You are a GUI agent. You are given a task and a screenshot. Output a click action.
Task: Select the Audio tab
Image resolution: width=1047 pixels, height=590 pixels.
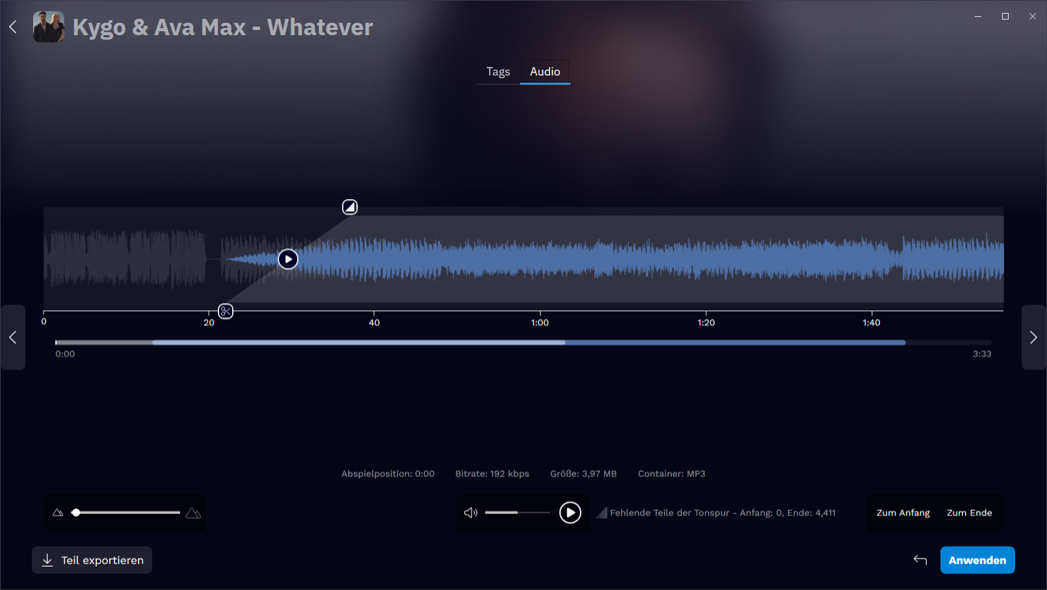coord(545,72)
